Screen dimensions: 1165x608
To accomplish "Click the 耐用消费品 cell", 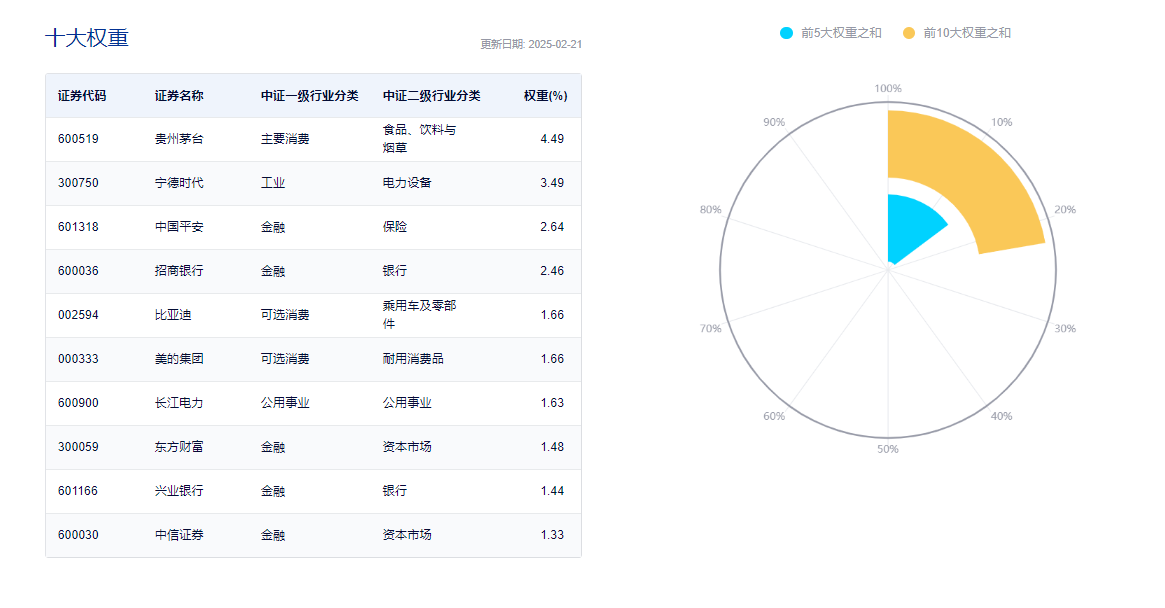I will pos(413,359).
